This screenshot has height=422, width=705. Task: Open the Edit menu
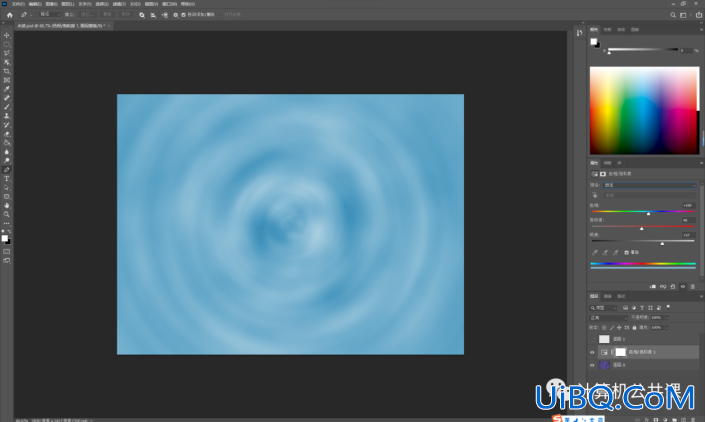35,4
